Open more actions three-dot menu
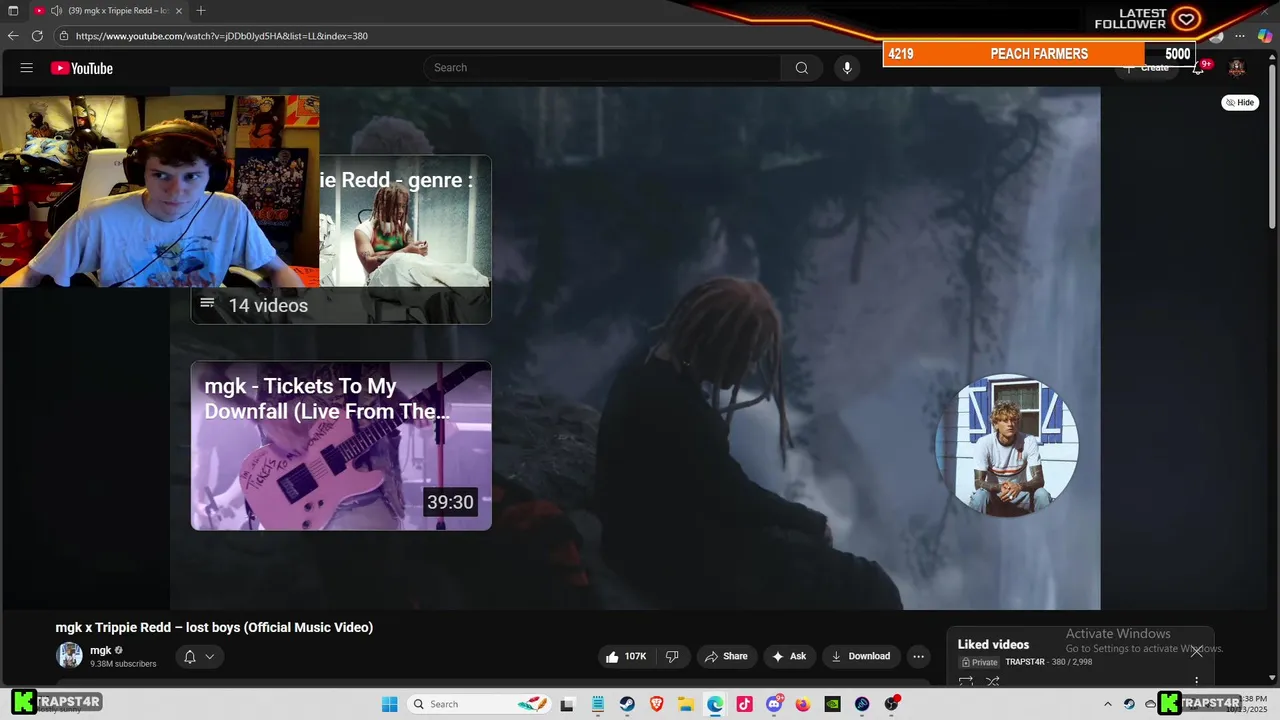 coord(918,656)
